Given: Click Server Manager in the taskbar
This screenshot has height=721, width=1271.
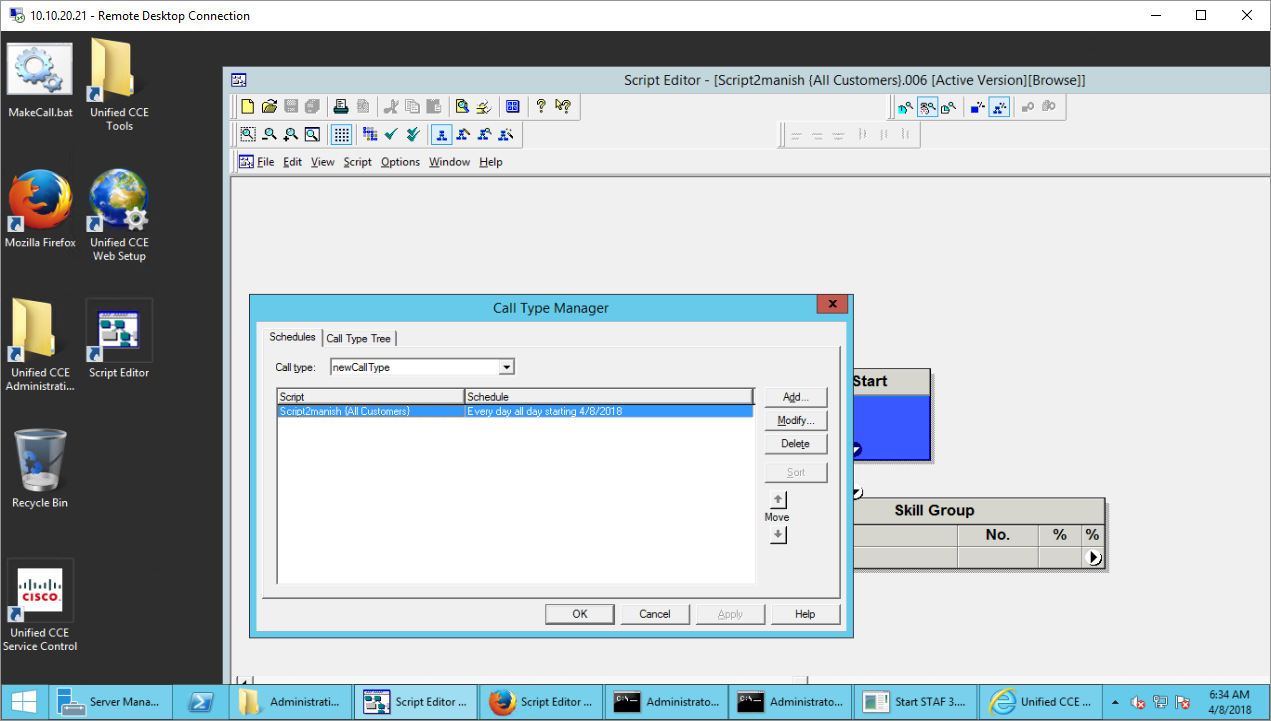Looking at the screenshot, I should click(111, 702).
